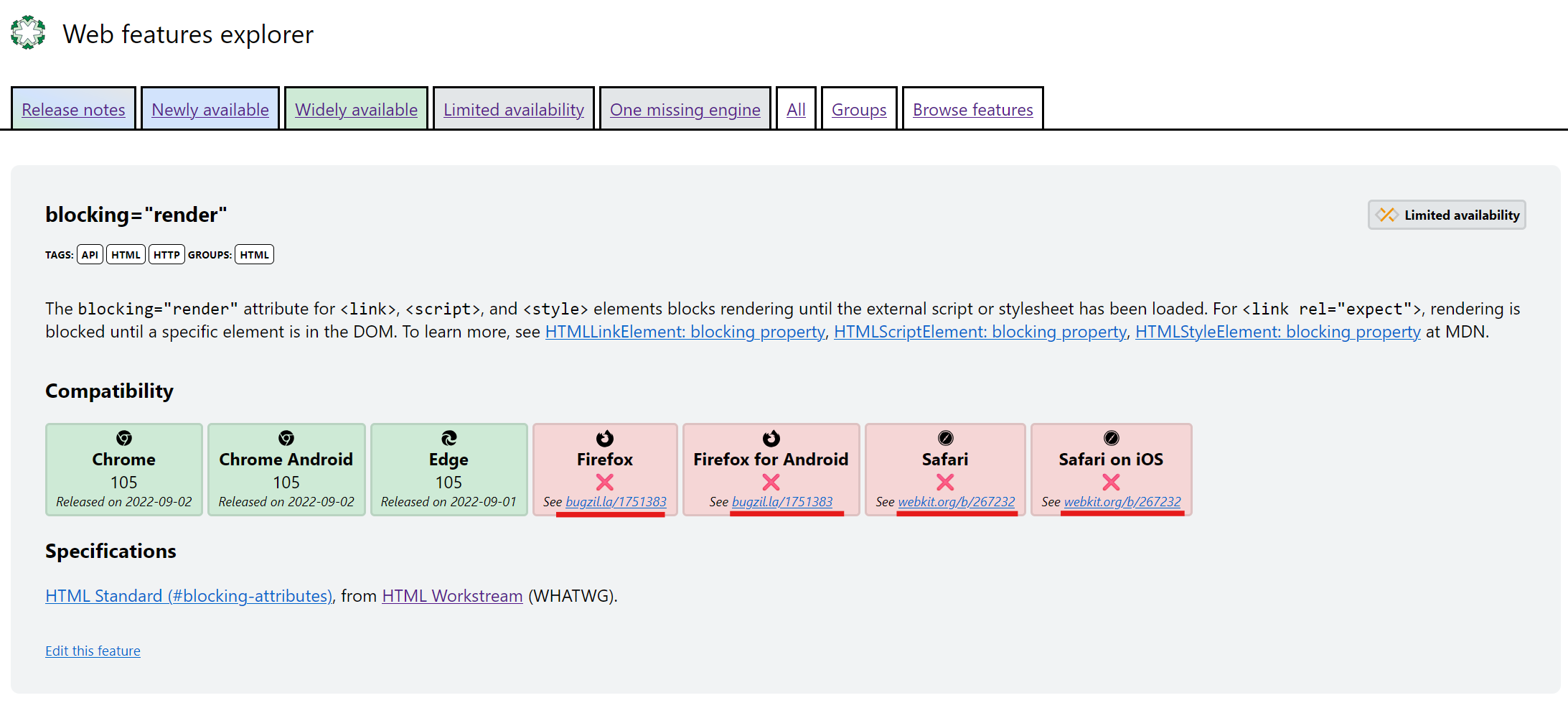Open Browse features
This screenshot has width=1568, height=703.
point(972,109)
